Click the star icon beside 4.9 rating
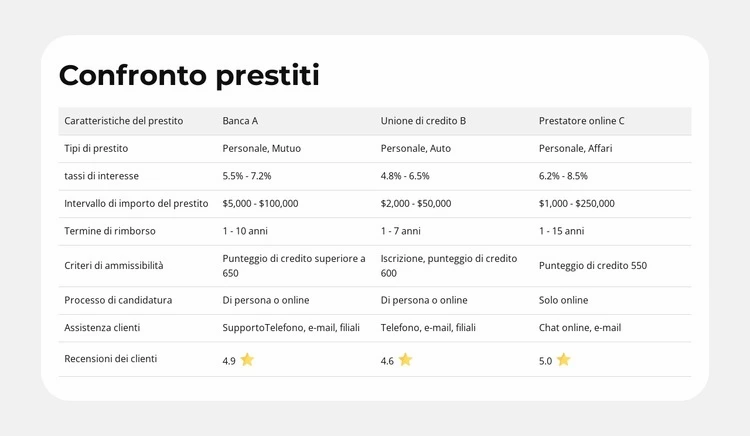 (247, 360)
